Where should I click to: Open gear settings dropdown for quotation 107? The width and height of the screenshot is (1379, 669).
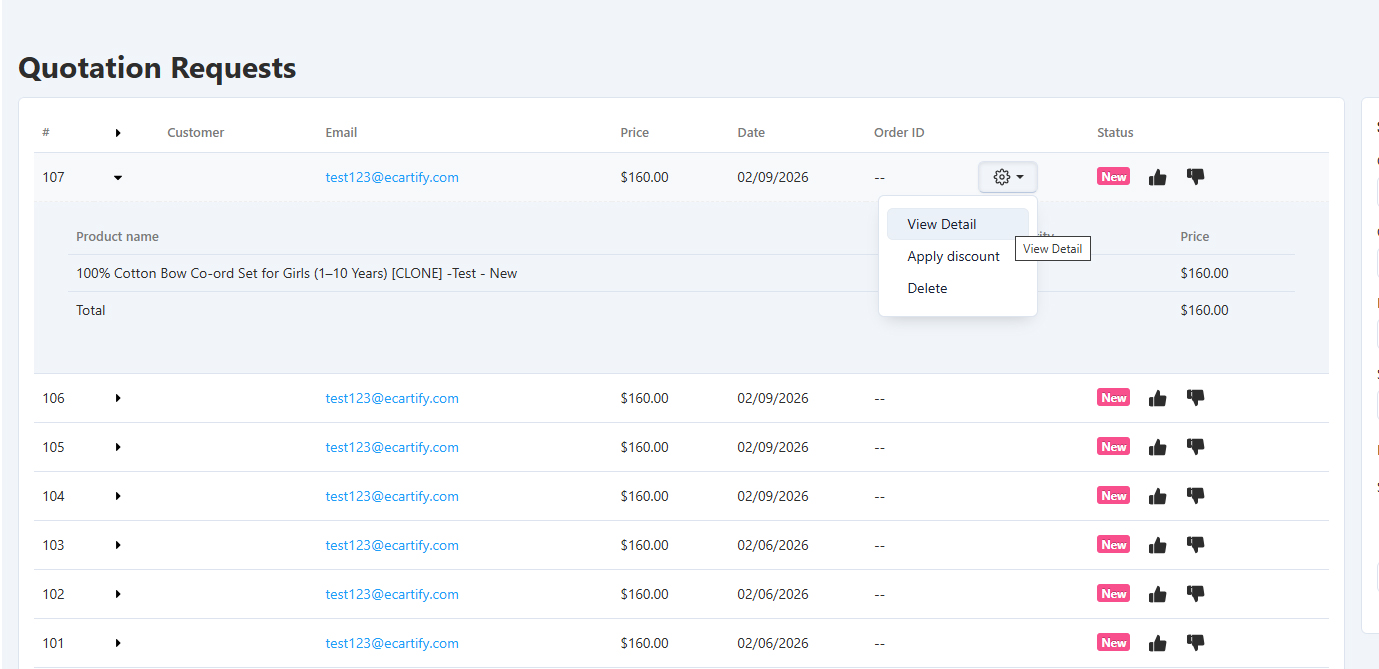pyautogui.click(x=1007, y=177)
